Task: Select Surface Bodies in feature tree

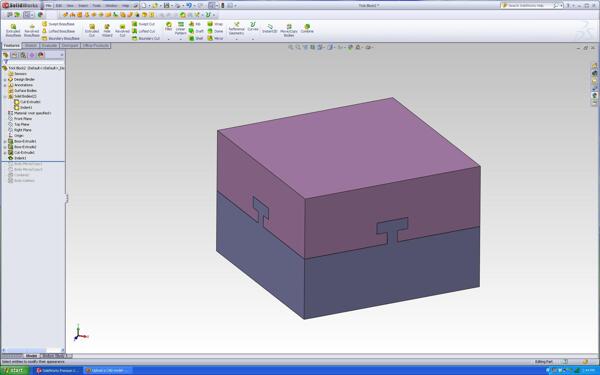Action: tap(22, 91)
